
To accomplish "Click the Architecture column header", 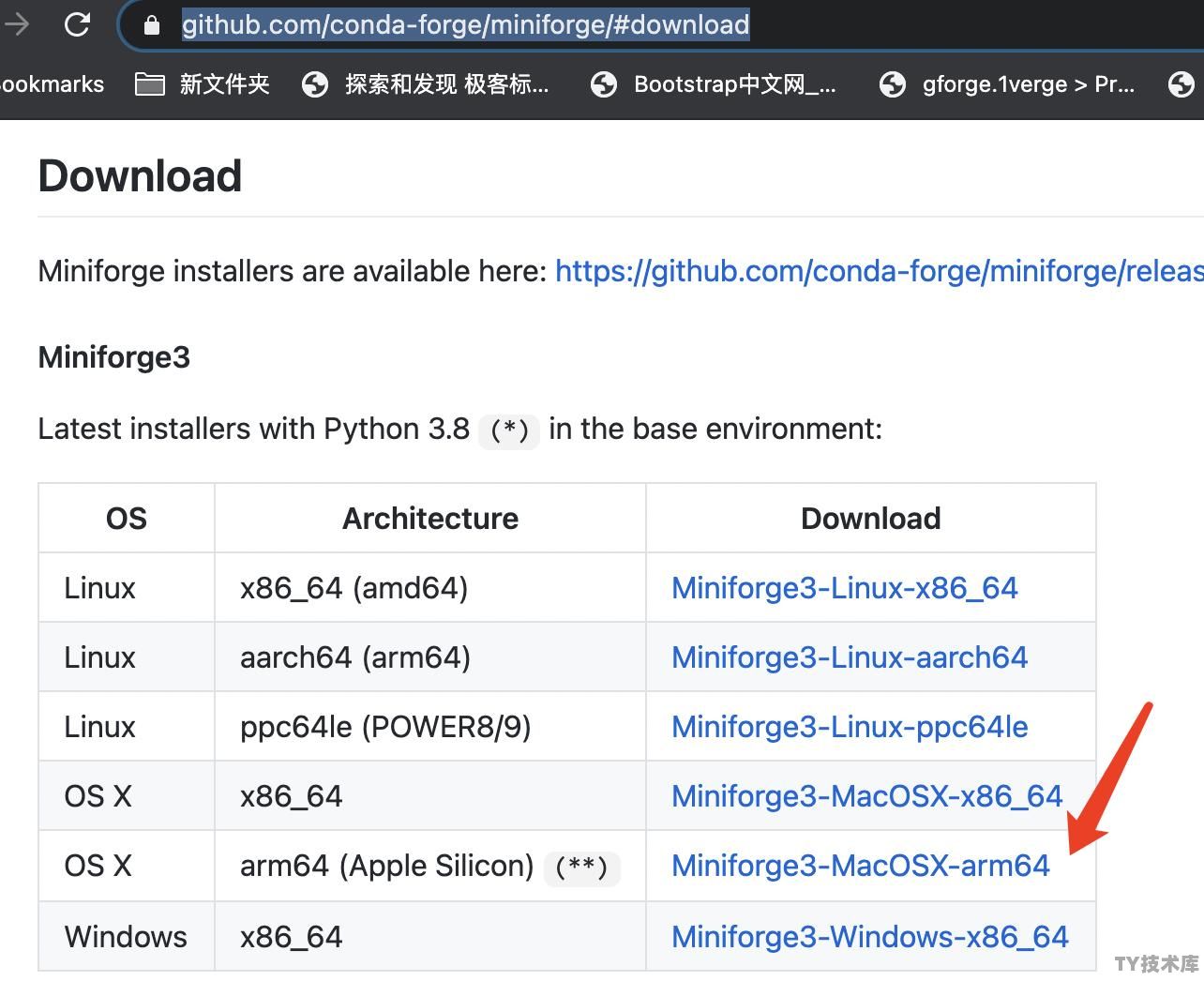I will coord(430,519).
